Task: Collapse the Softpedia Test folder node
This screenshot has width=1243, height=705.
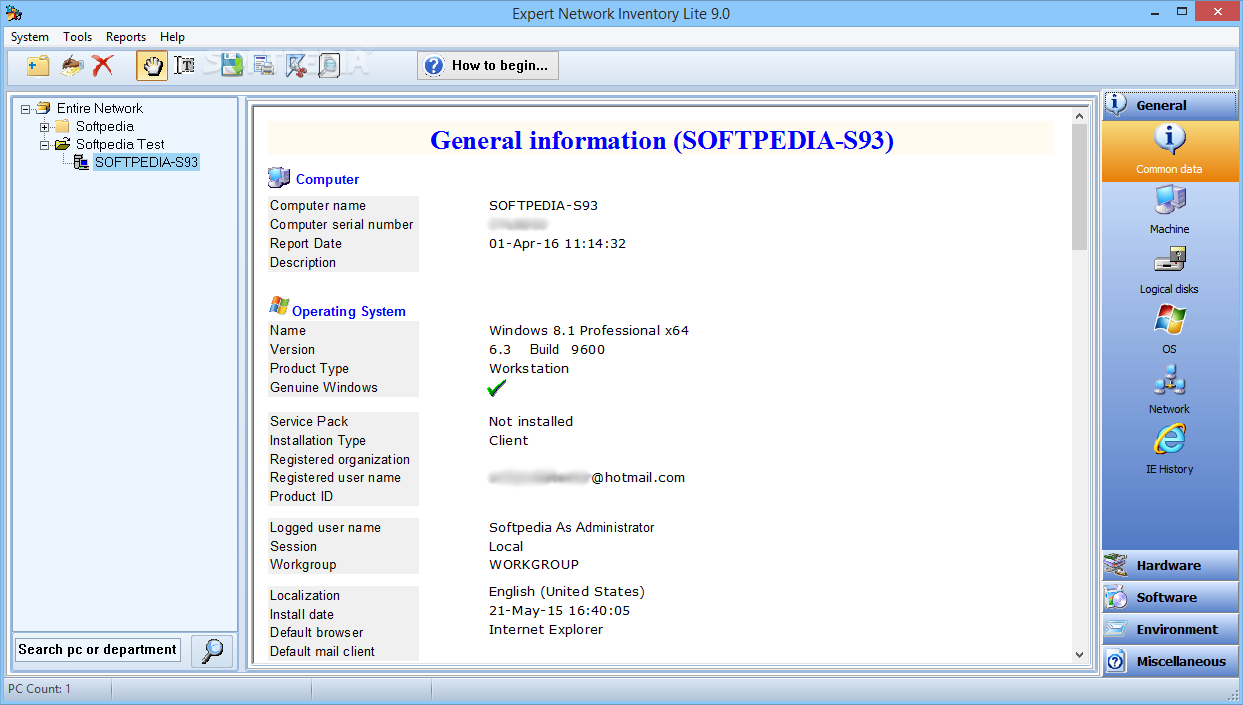Action: coord(44,144)
